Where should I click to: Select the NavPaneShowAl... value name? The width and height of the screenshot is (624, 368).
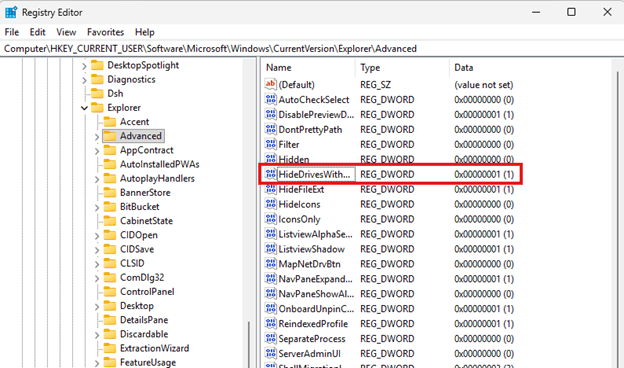[316, 294]
